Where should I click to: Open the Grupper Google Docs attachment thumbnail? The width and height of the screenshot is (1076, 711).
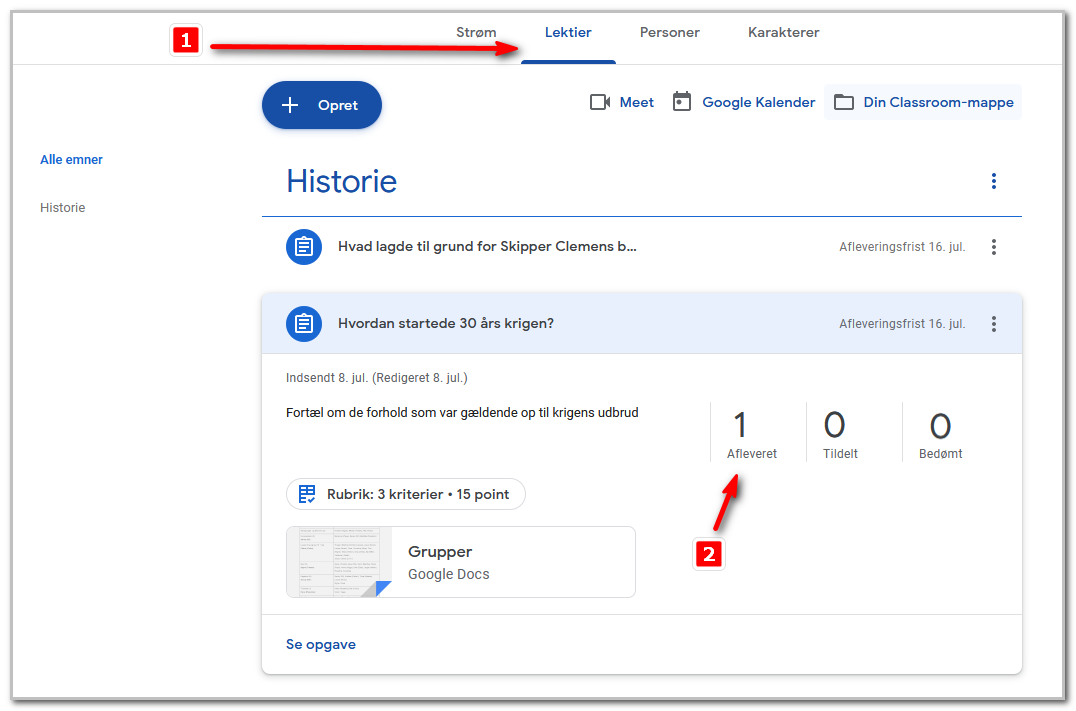(340, 562)
